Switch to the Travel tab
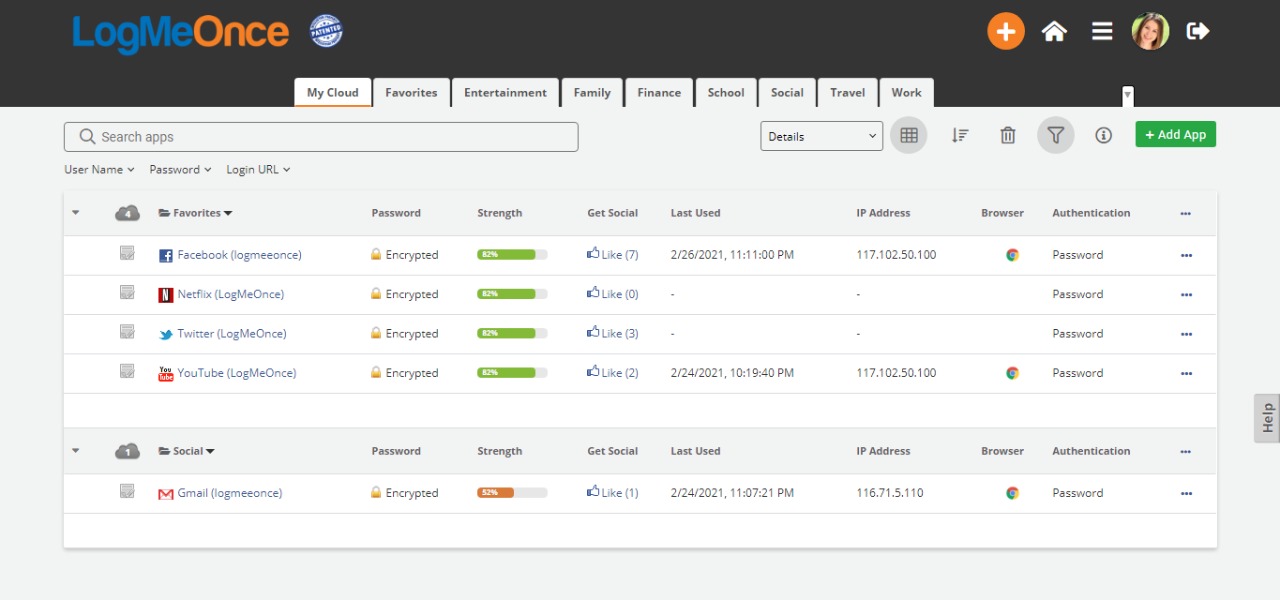This screenshot has height=600, width=1280. coord(847,92)
